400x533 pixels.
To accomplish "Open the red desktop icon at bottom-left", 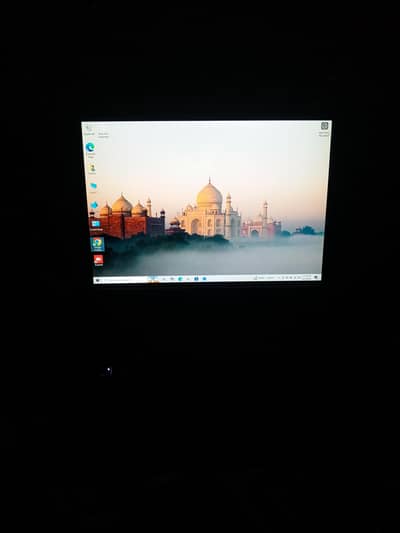I will pyautogui.click(x=98, y=261).
